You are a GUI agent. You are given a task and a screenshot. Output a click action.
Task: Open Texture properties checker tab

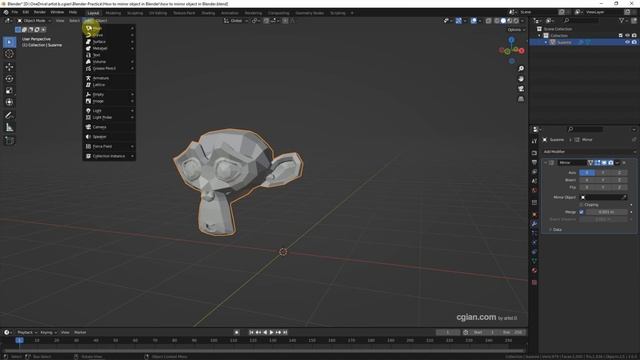pyautogui.click(x=534, y=282)
